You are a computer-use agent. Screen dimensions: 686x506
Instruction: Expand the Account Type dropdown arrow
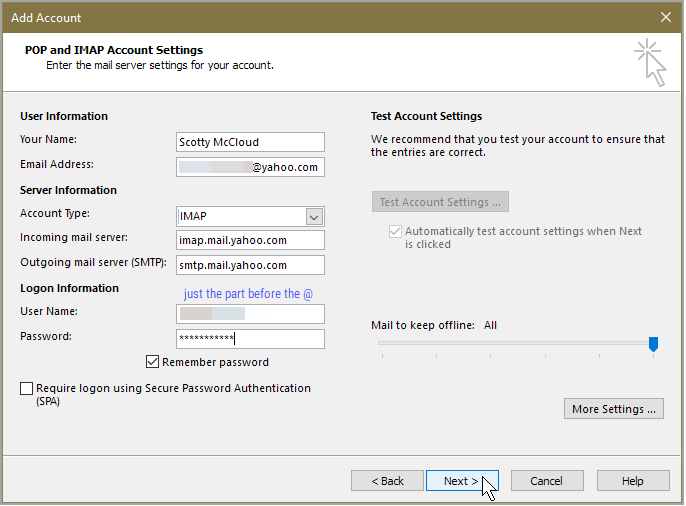coord(314,216)
